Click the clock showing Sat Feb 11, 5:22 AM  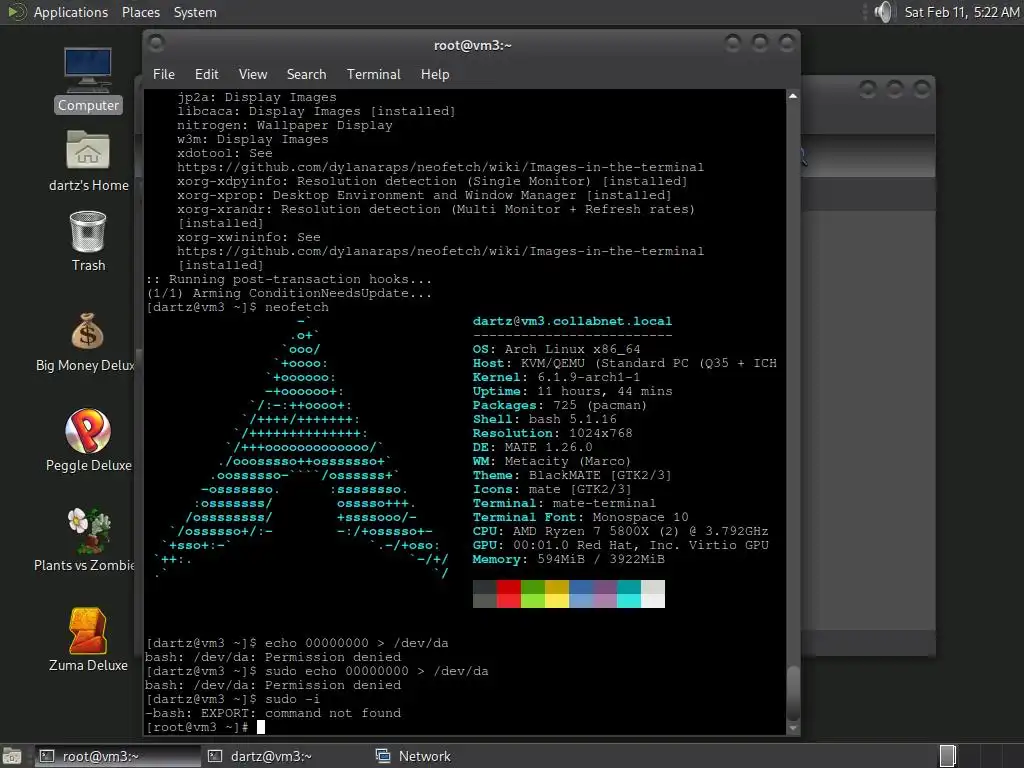click(x=961, y=12)
